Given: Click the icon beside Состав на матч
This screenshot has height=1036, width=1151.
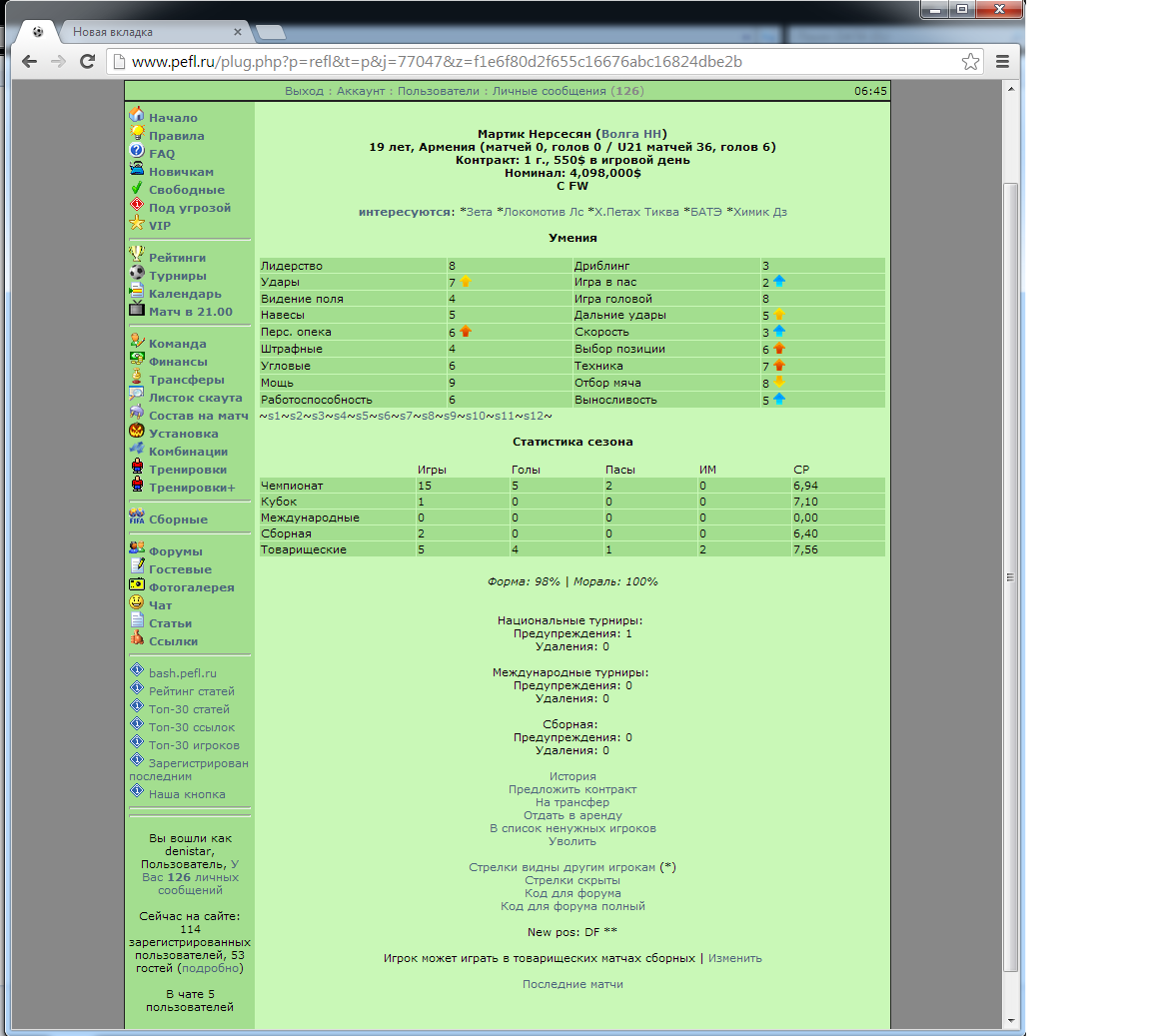Looking at the screenshot, I should click(137, 414).
